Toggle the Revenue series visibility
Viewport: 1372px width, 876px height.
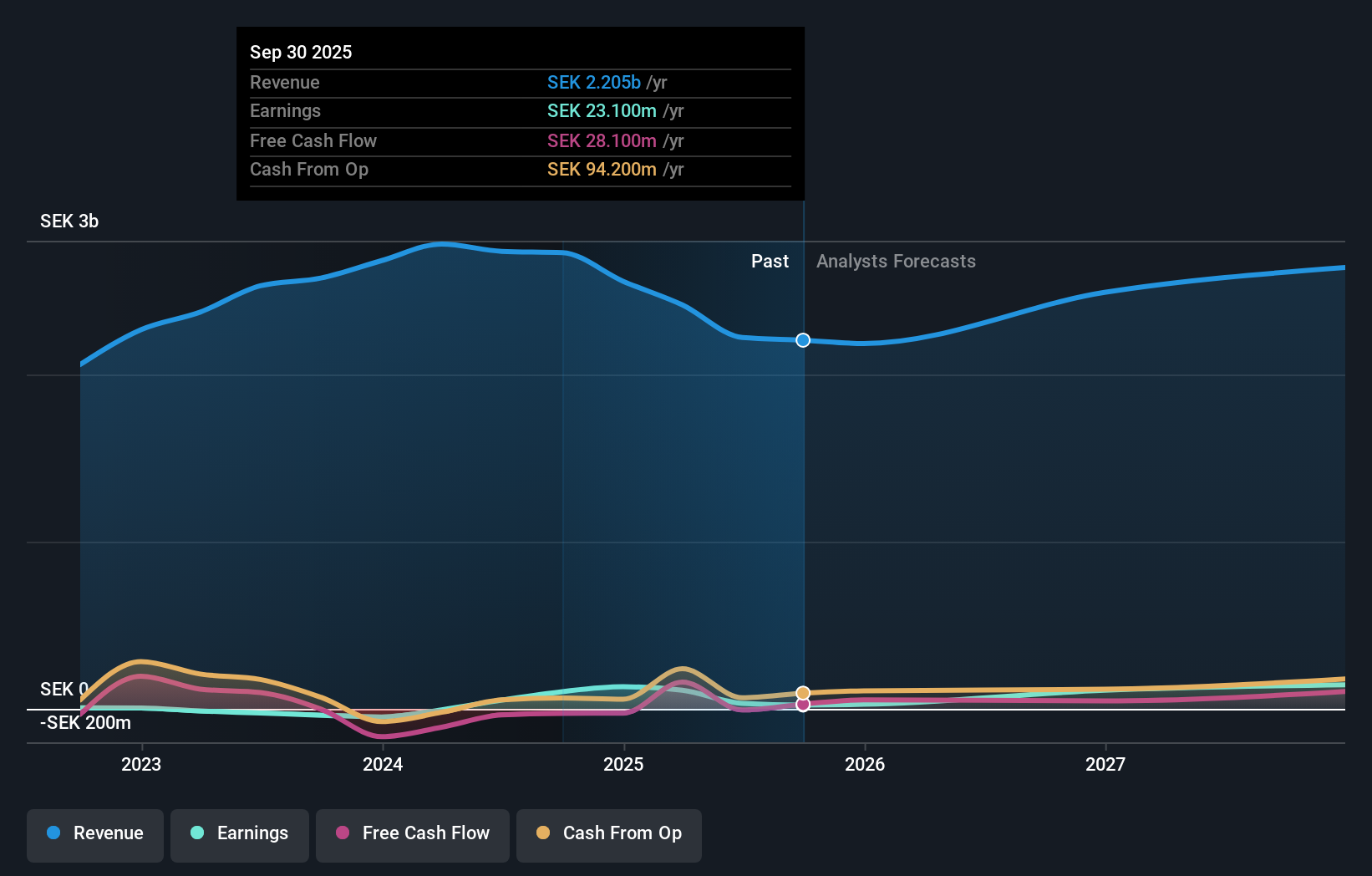coord(94,833)
